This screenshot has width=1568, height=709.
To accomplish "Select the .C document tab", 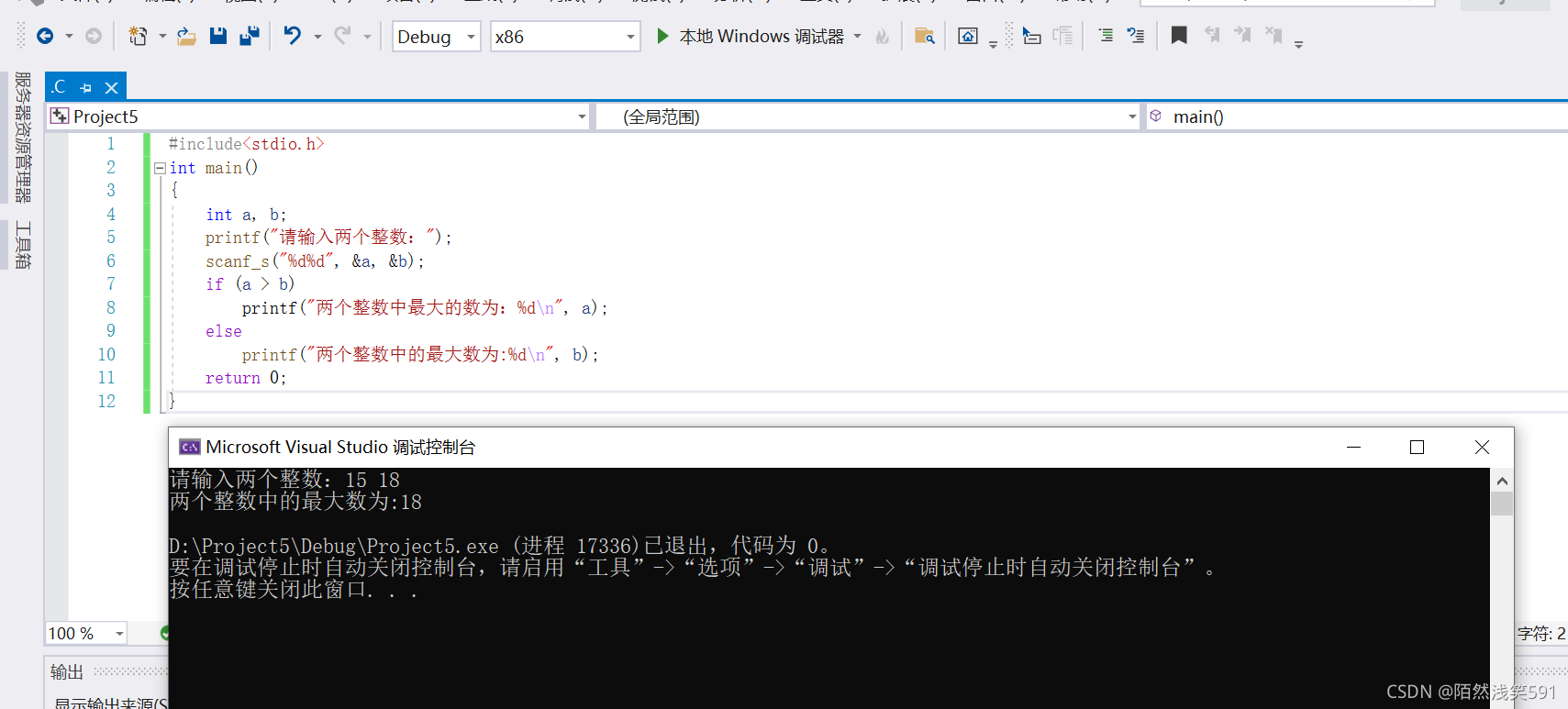I will [60, 87].
